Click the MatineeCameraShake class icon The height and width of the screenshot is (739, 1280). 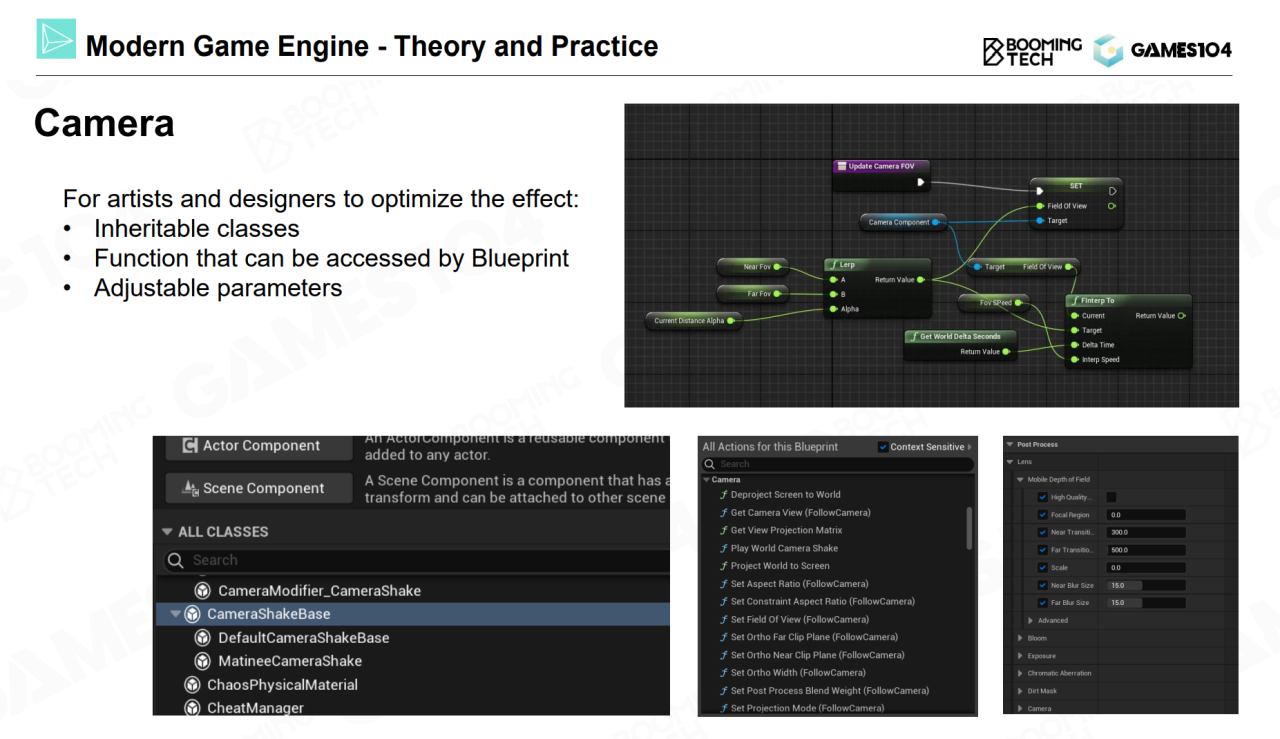pyautogui.click(x=201, y=661)
